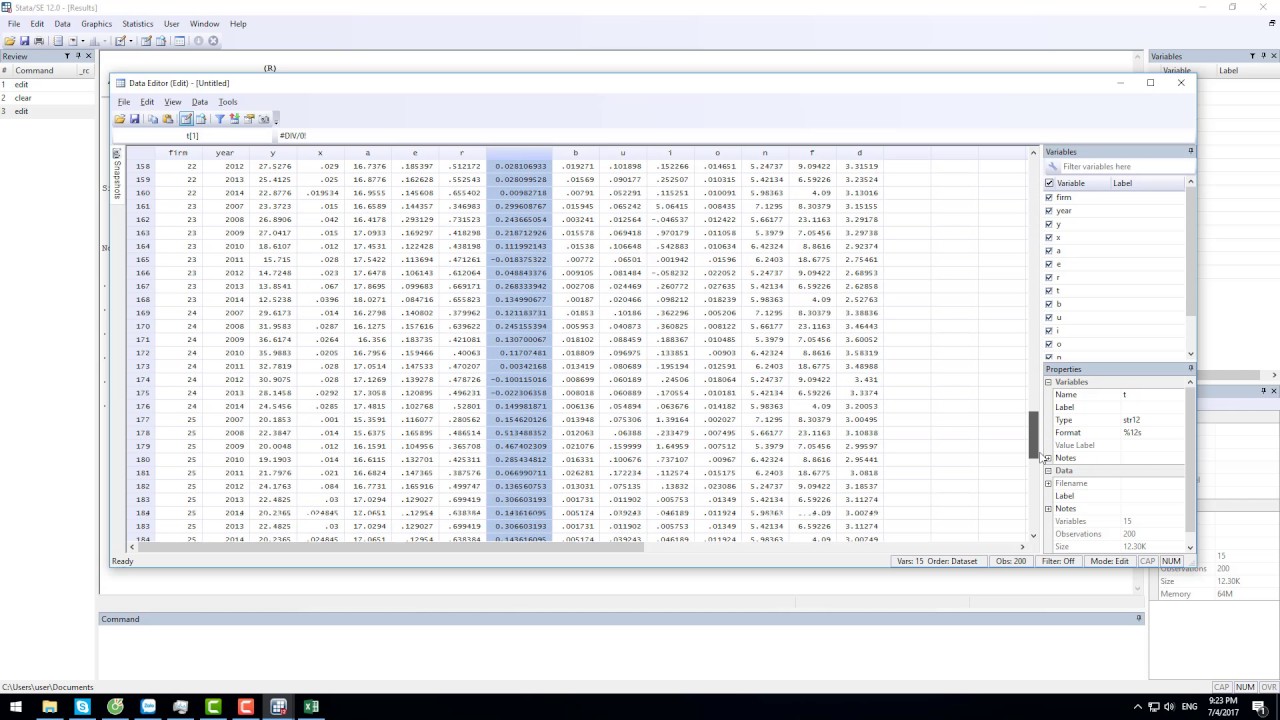
Task: Click the Variables Manager icon in main toolbar
Action: tap(180, 41)
